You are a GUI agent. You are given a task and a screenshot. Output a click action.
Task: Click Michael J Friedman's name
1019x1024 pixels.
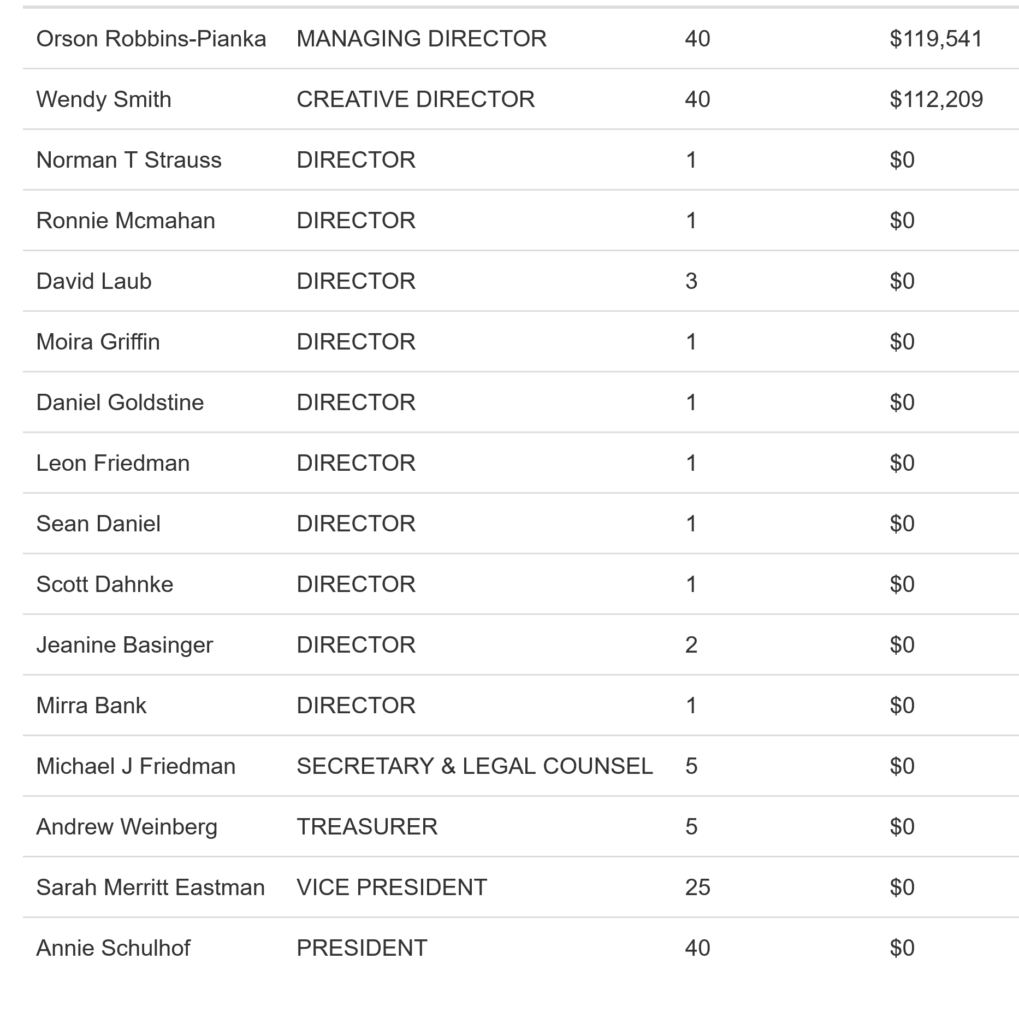pos(136,766)
